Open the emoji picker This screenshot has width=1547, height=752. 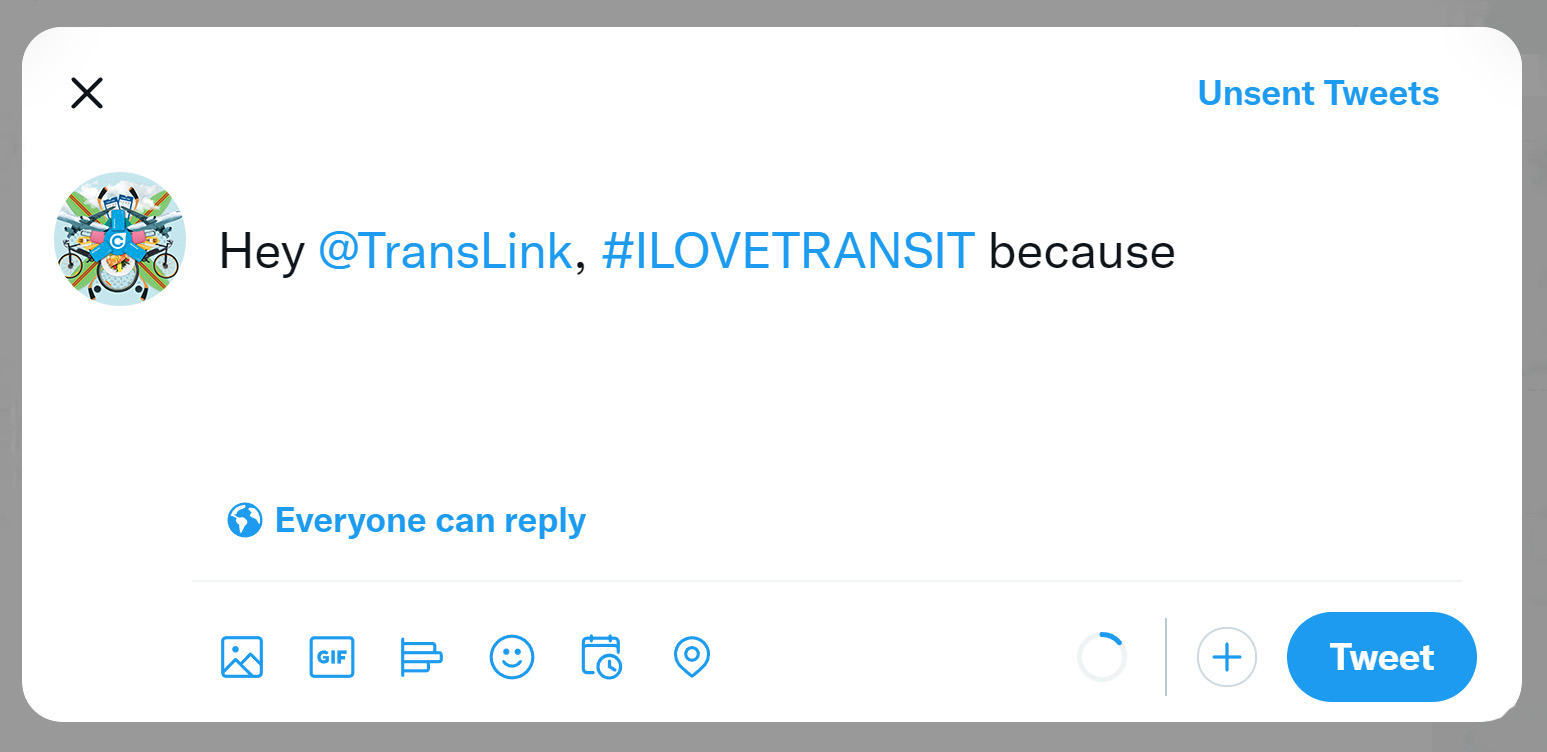coord(511,657)
